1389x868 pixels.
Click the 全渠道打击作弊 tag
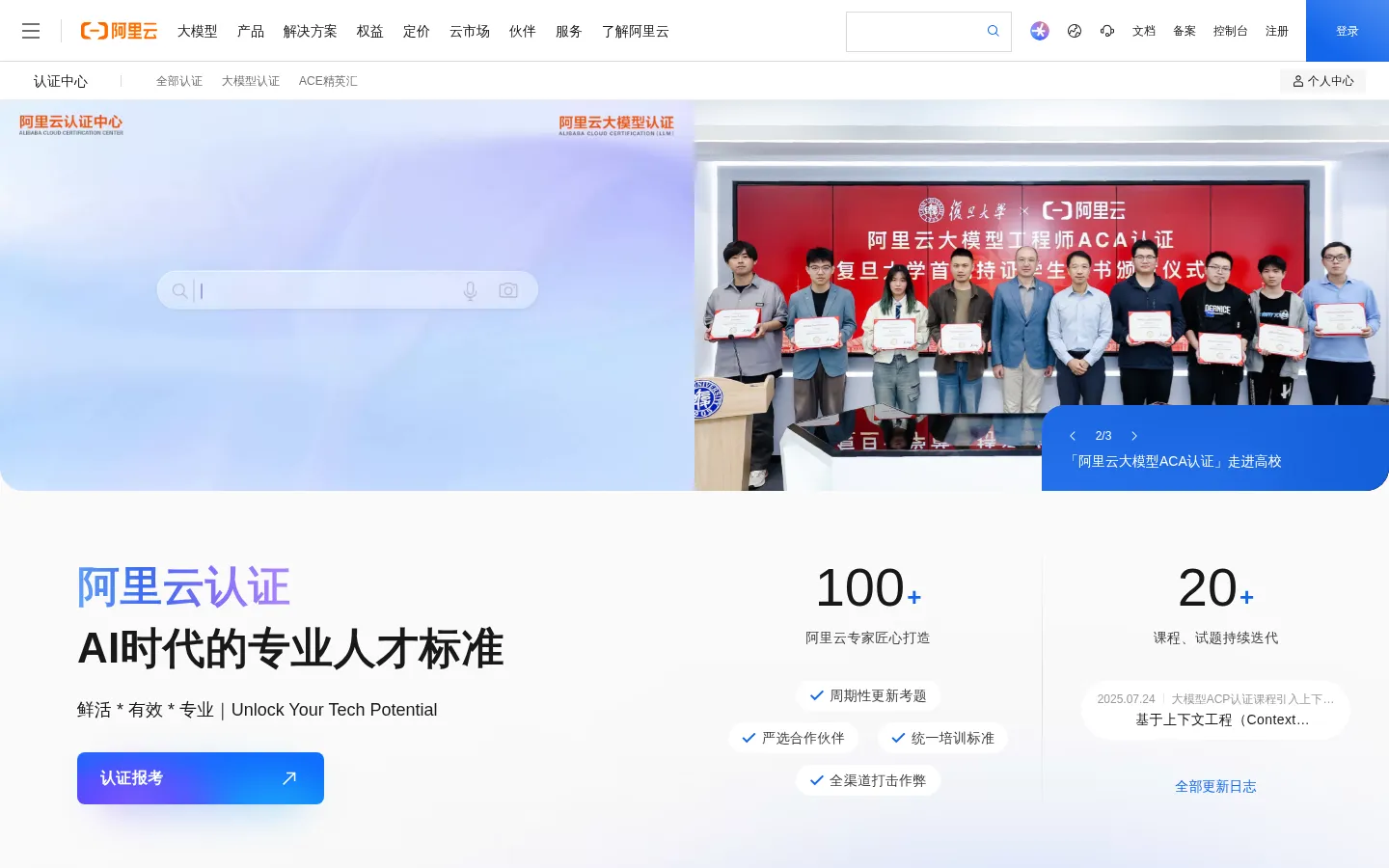[868, 780]
